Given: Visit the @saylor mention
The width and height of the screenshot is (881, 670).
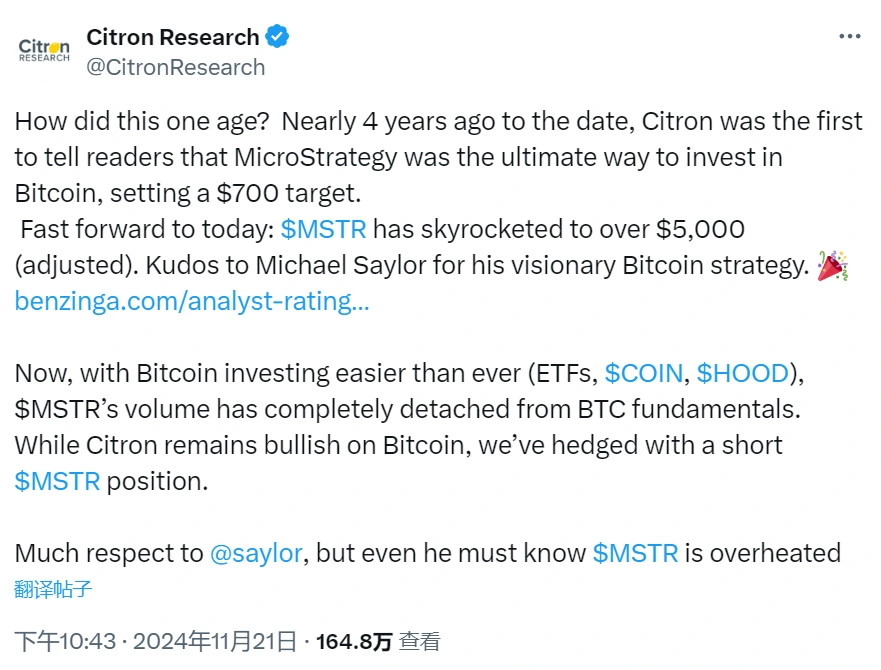Looking at the screenshot, I should pyautogui.click(x=256, y=553).
